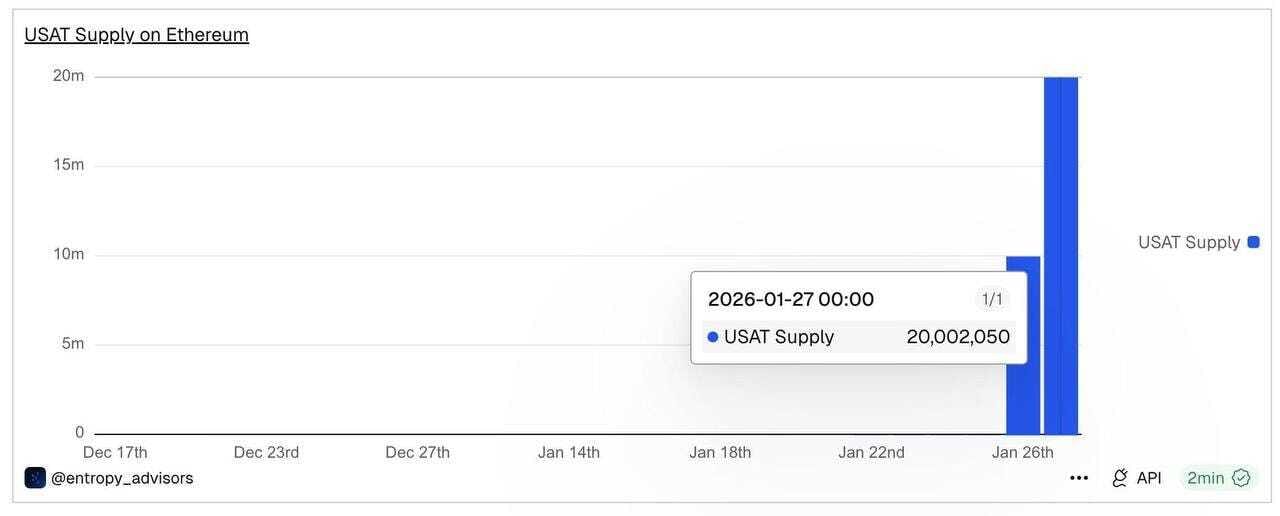Select the rightmost 20m supply bar
This screenshot has width=1280, height=516.
pos(1070,256)
